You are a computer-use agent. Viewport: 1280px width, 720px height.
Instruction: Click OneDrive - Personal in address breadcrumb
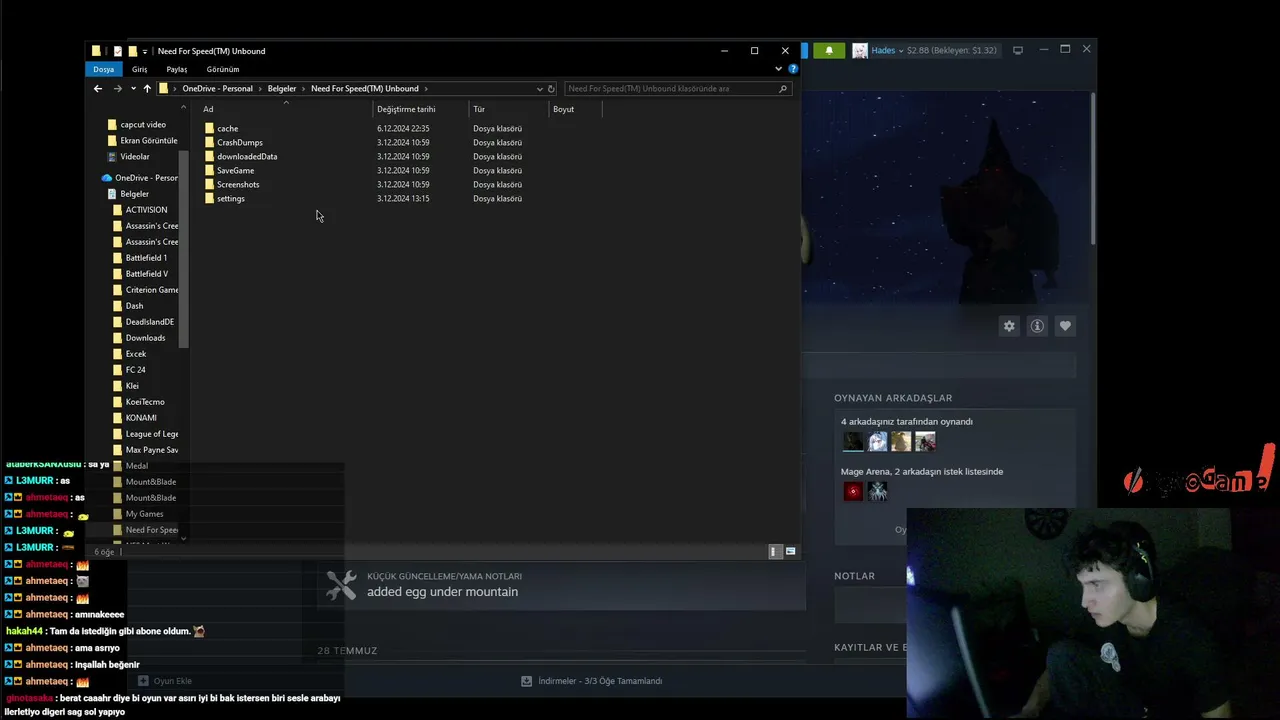(217, 89)
